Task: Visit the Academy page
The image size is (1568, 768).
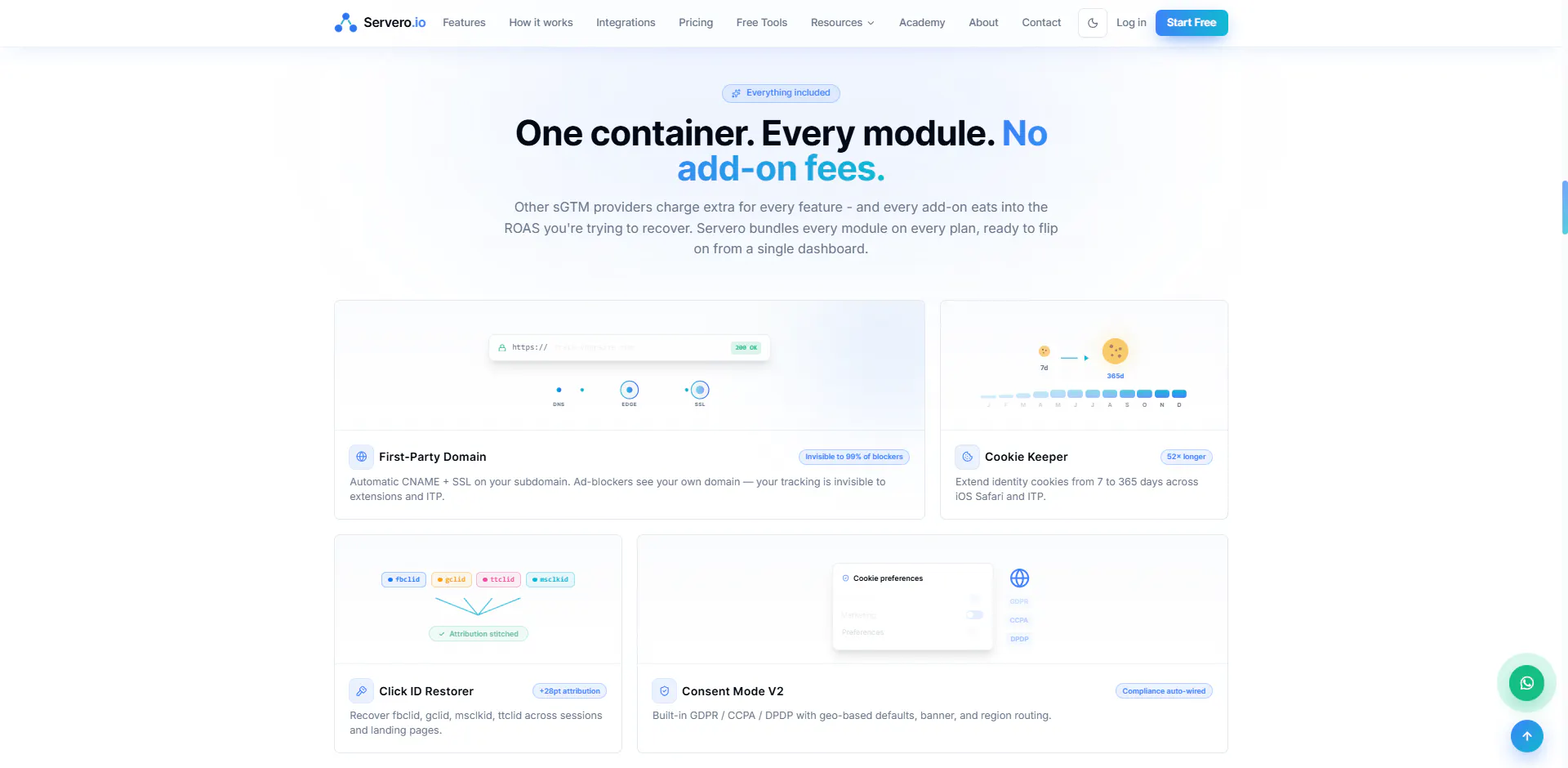Action: pyautogui.click(x=922, y=23)
